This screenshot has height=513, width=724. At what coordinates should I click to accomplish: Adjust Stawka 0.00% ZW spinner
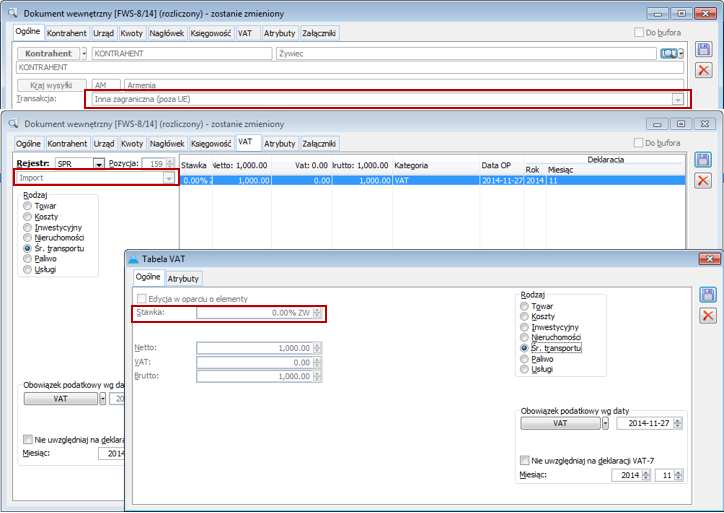317,313
